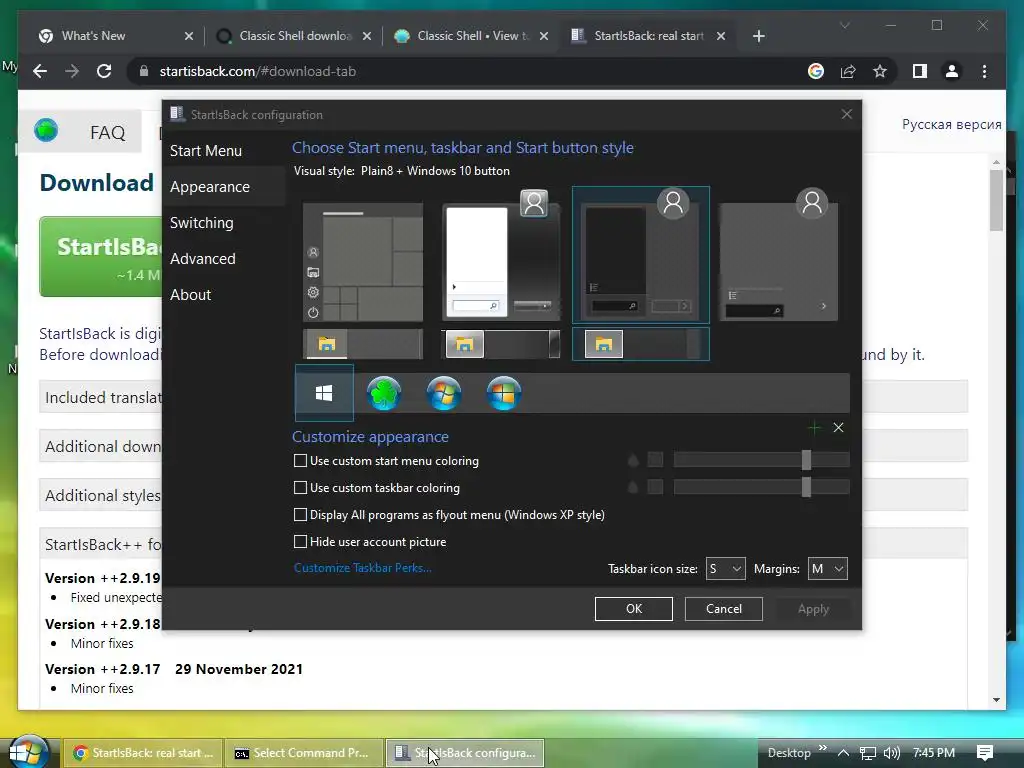The image size is (1024, 768).
Task: Expand the Included translations section
Action: [x=101, y=397]
